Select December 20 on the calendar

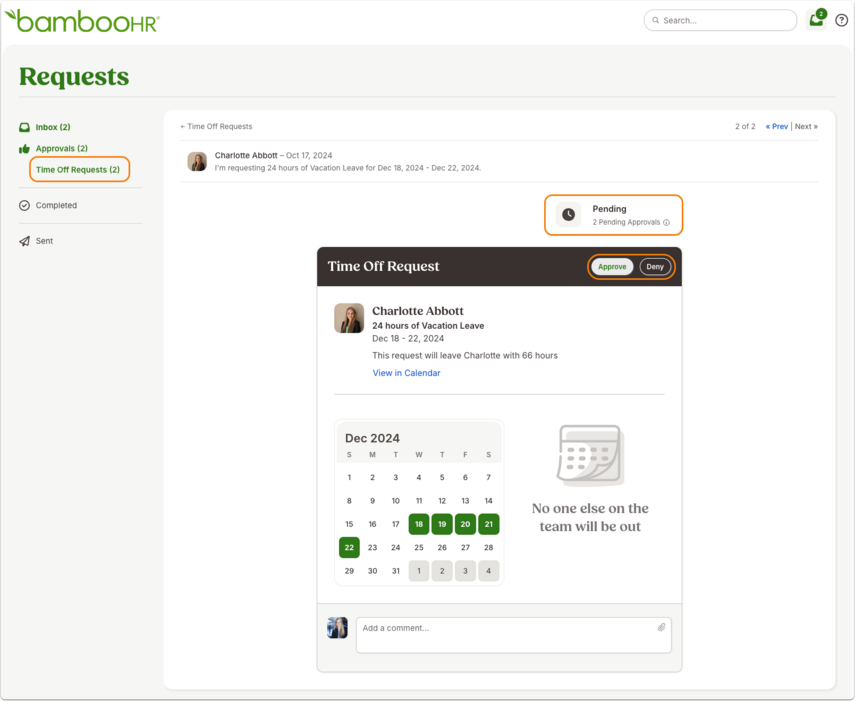click(465, 524)
